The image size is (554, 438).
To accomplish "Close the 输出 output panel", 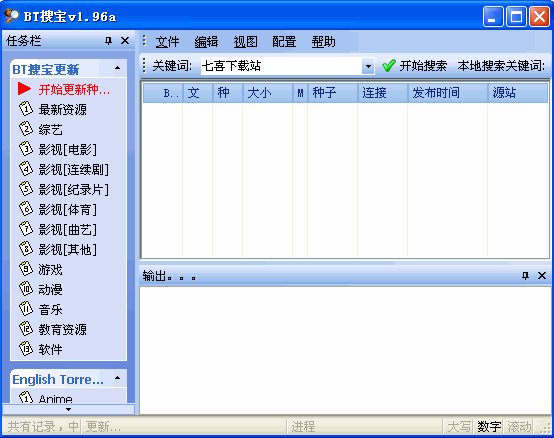I will [x=542, y=276].
